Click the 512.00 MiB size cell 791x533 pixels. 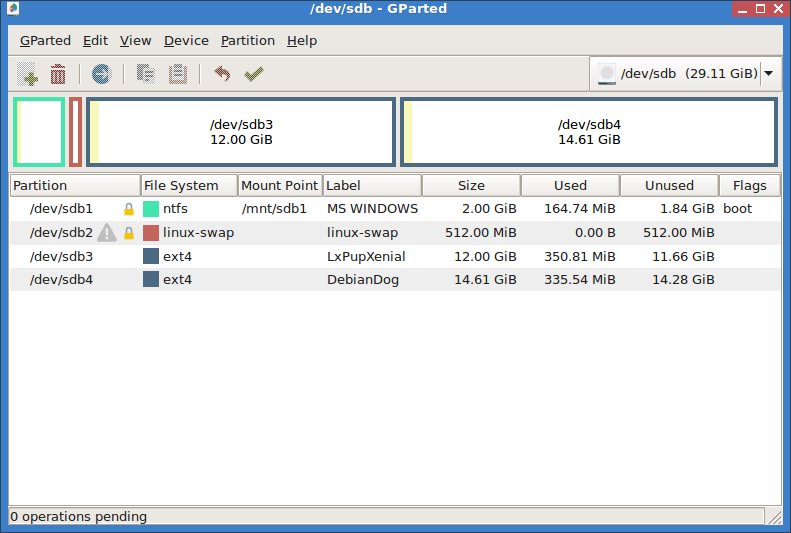480,232
